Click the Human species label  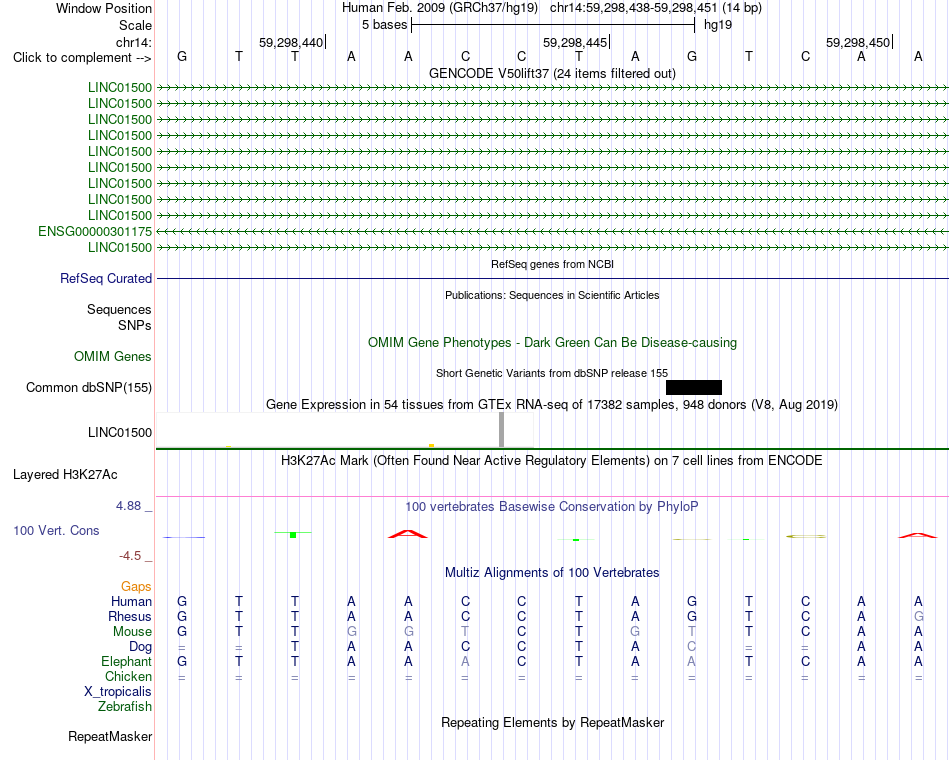point(131,601)
